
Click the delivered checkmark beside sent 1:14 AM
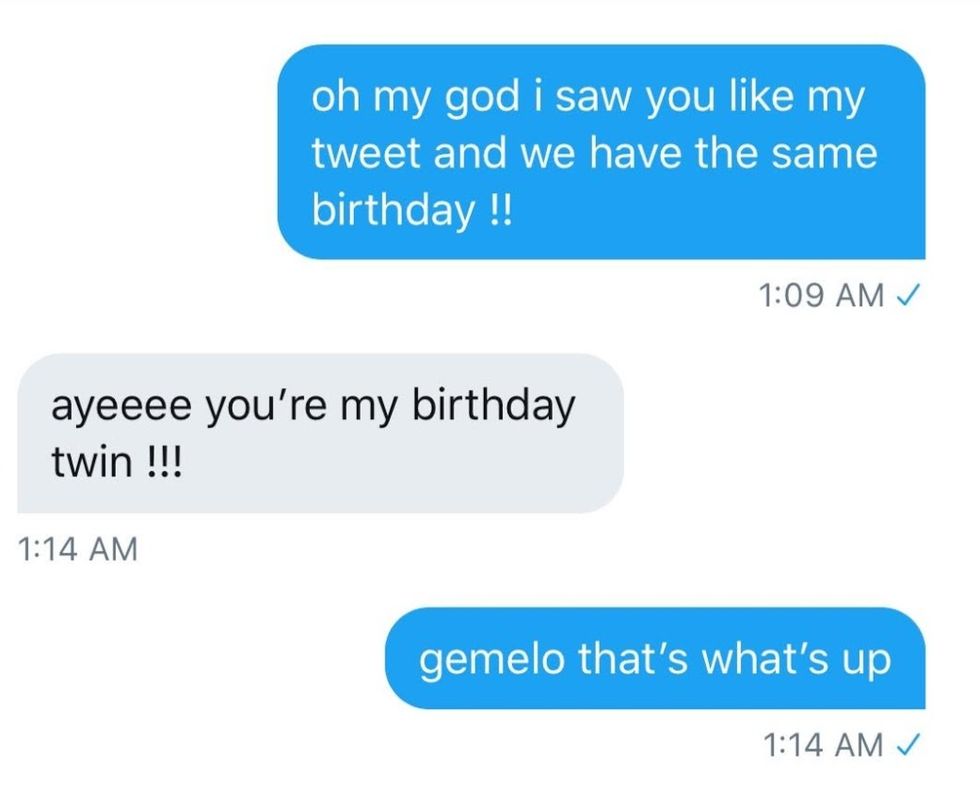(x=910, y=744)
